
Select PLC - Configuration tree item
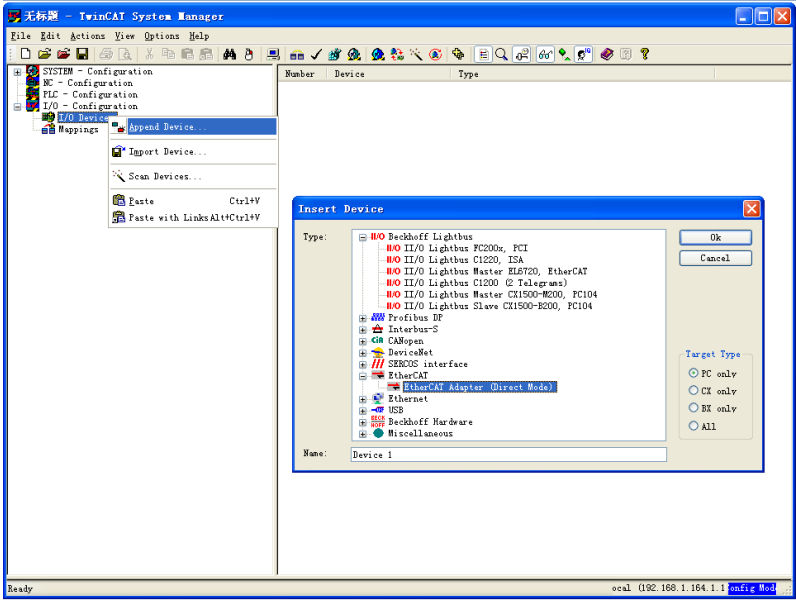90,94
